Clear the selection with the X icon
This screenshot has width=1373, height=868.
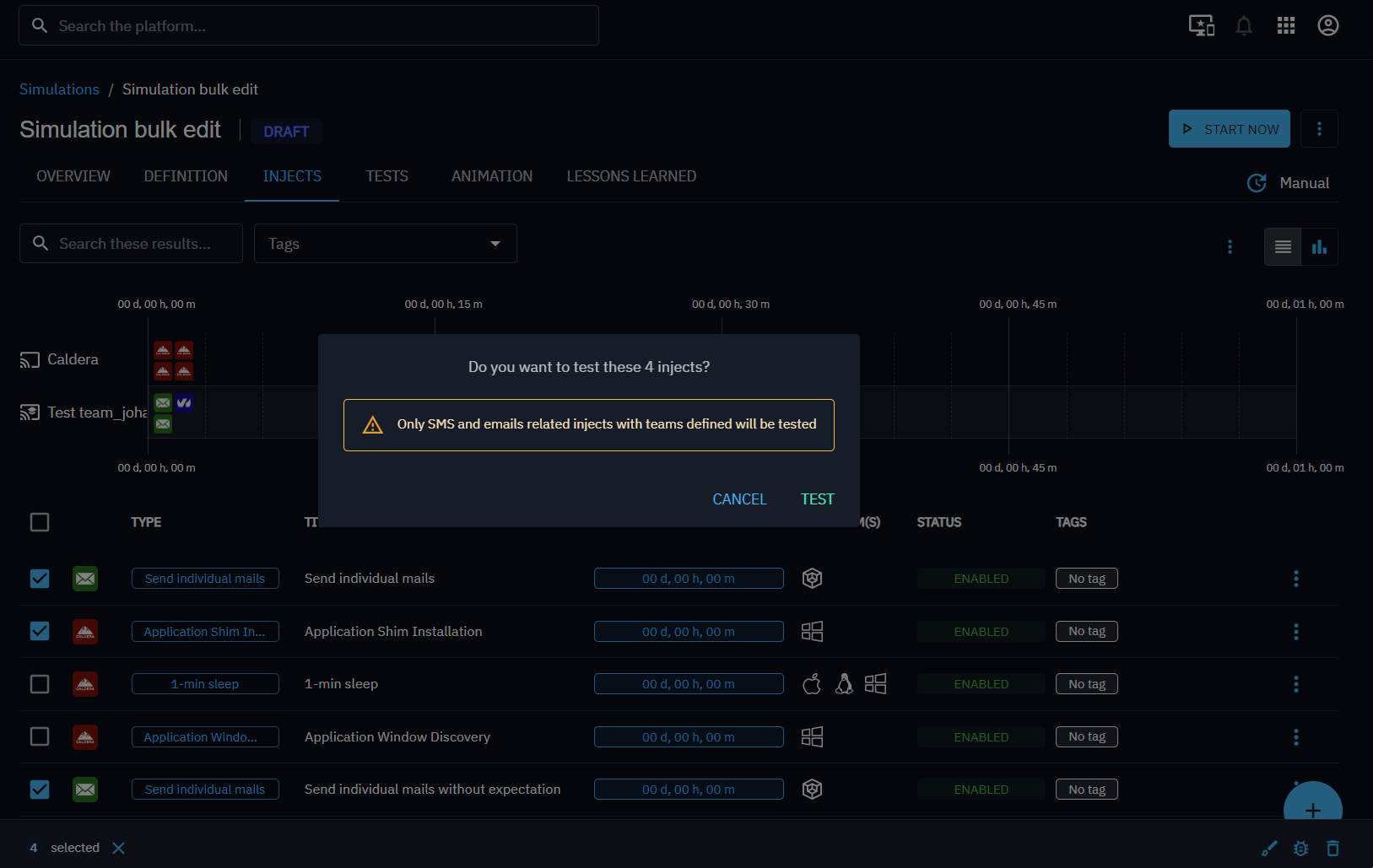pyautogui.click(x=119, y=848)
